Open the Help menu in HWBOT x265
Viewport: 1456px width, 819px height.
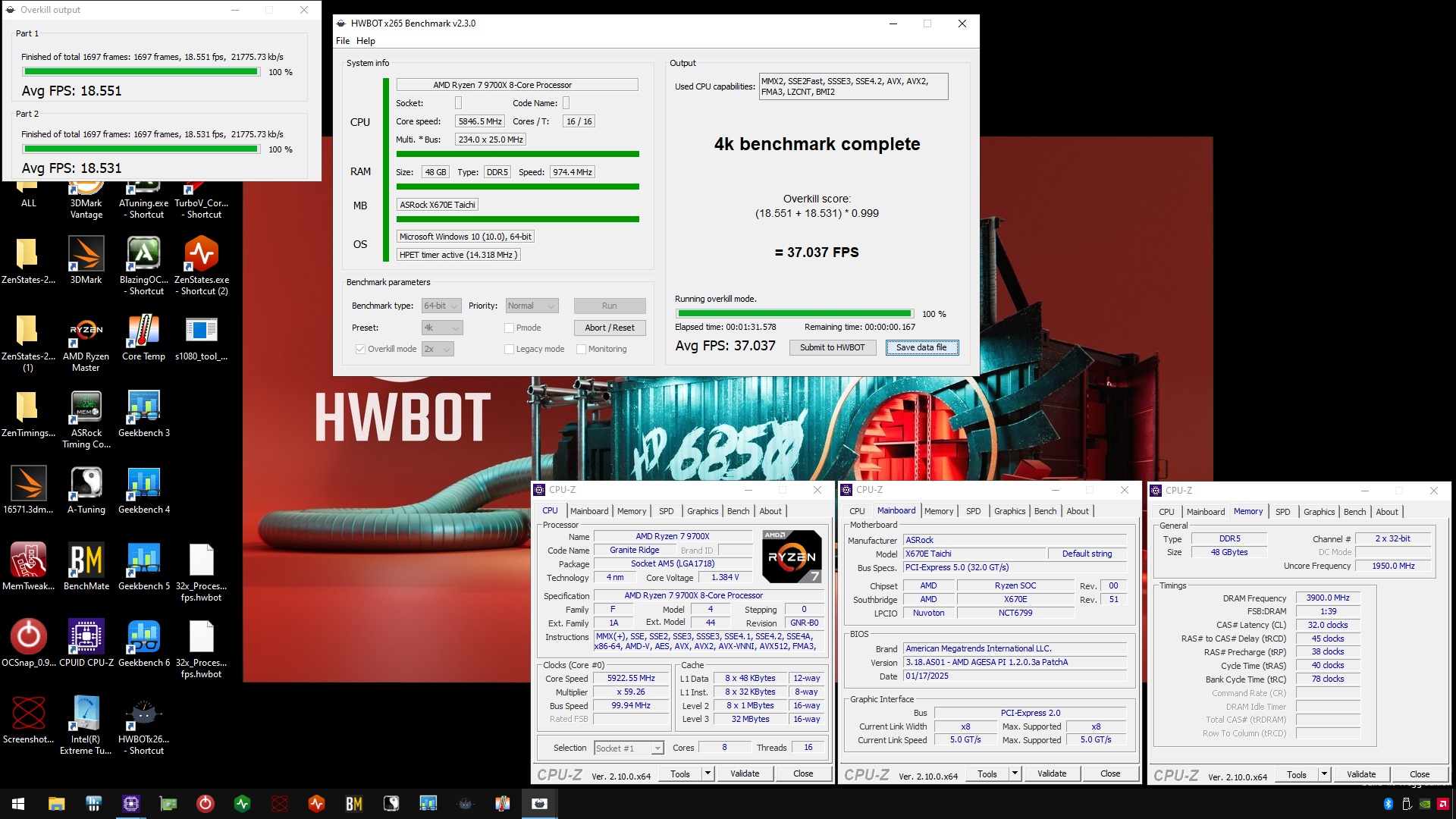pyautogui.click(x=366, y=41)
